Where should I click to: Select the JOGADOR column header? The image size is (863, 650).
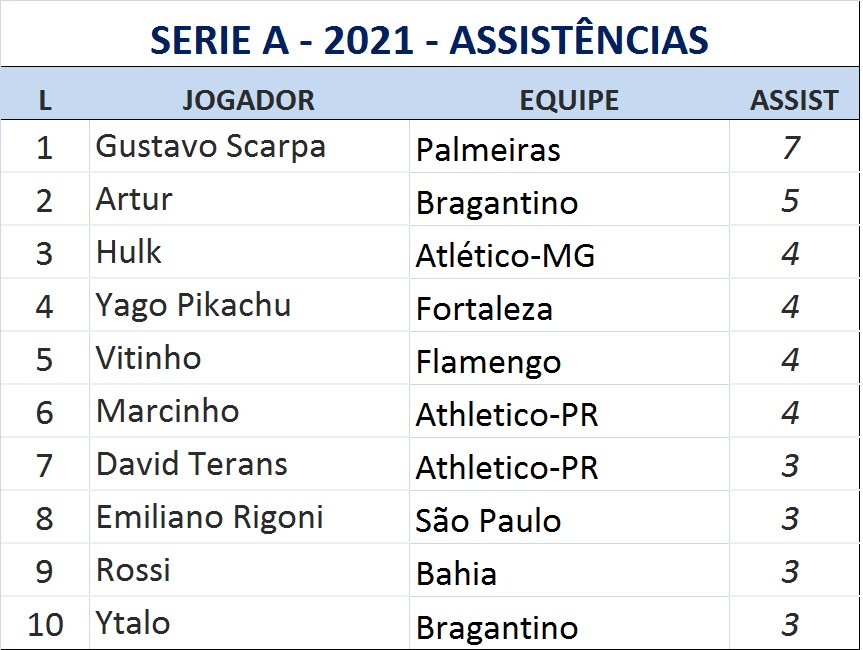tap(248, 100)
